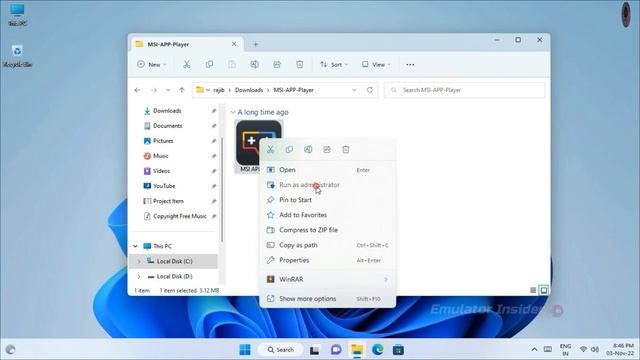Switch to details view icon in status bar
640x360 pixels.
533,290
